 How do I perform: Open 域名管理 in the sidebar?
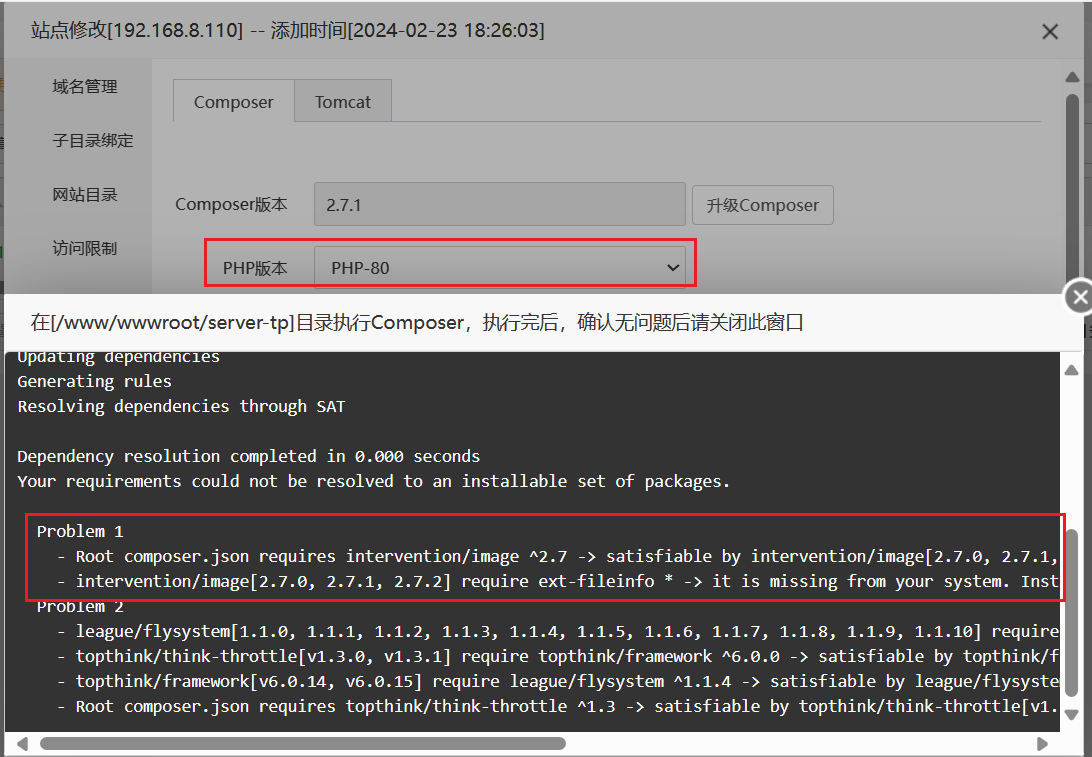point(85,87)
